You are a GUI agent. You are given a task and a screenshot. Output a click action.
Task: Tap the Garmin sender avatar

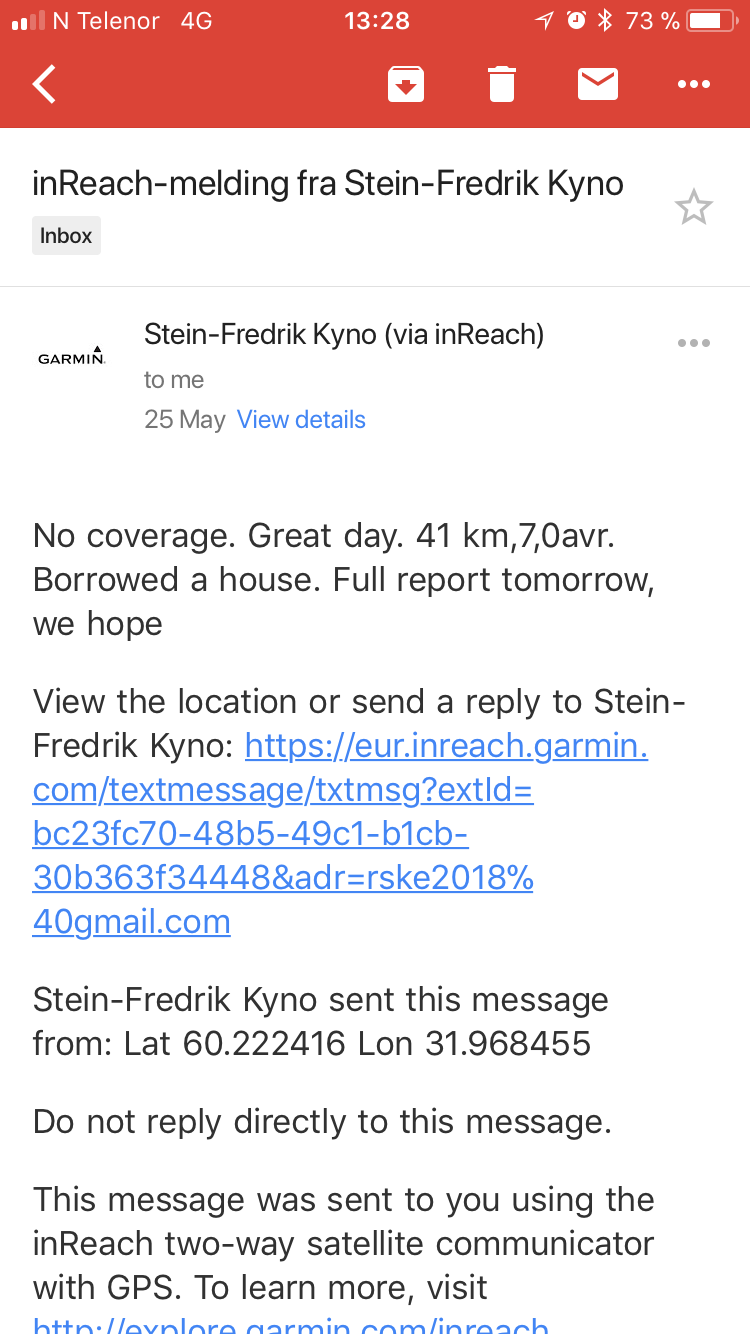(72, 357)
